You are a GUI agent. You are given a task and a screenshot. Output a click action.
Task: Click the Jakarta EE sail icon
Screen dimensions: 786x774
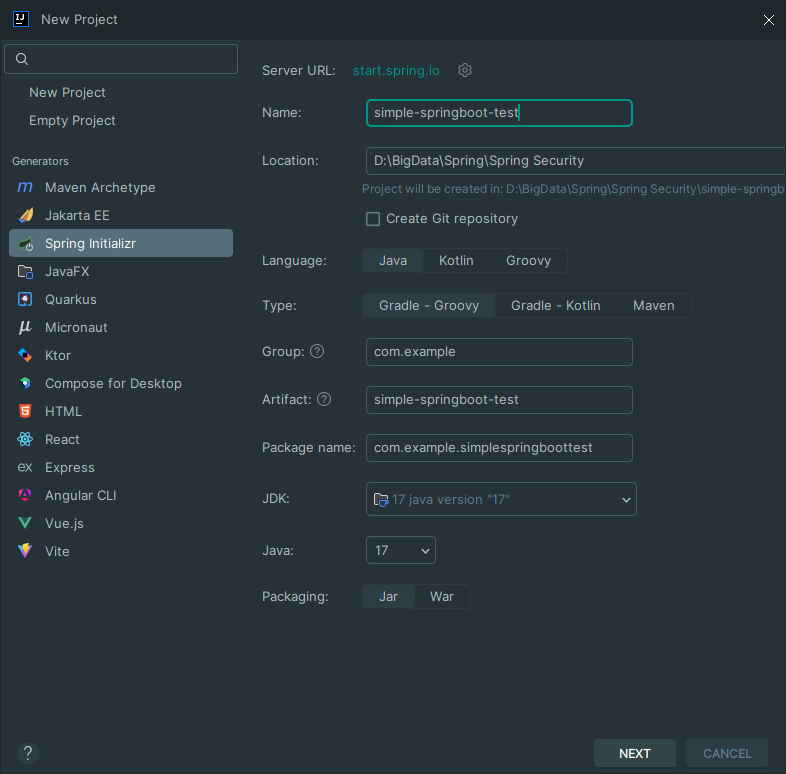[x=25, y=216]
